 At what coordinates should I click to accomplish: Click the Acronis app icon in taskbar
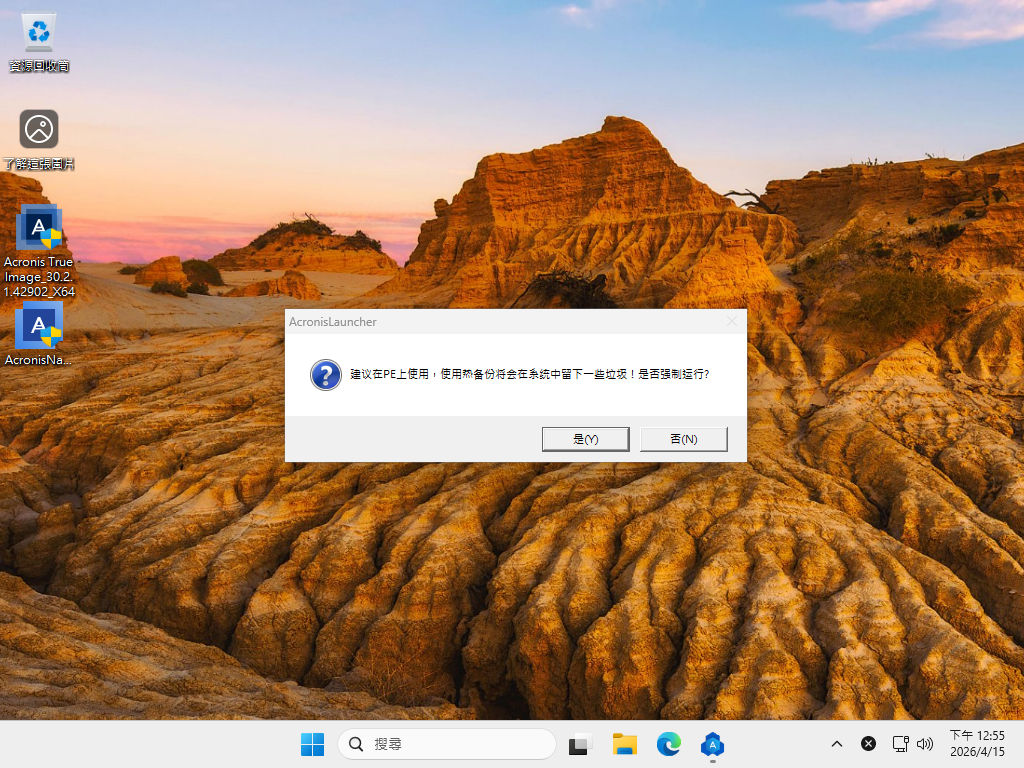click(712, 744)
